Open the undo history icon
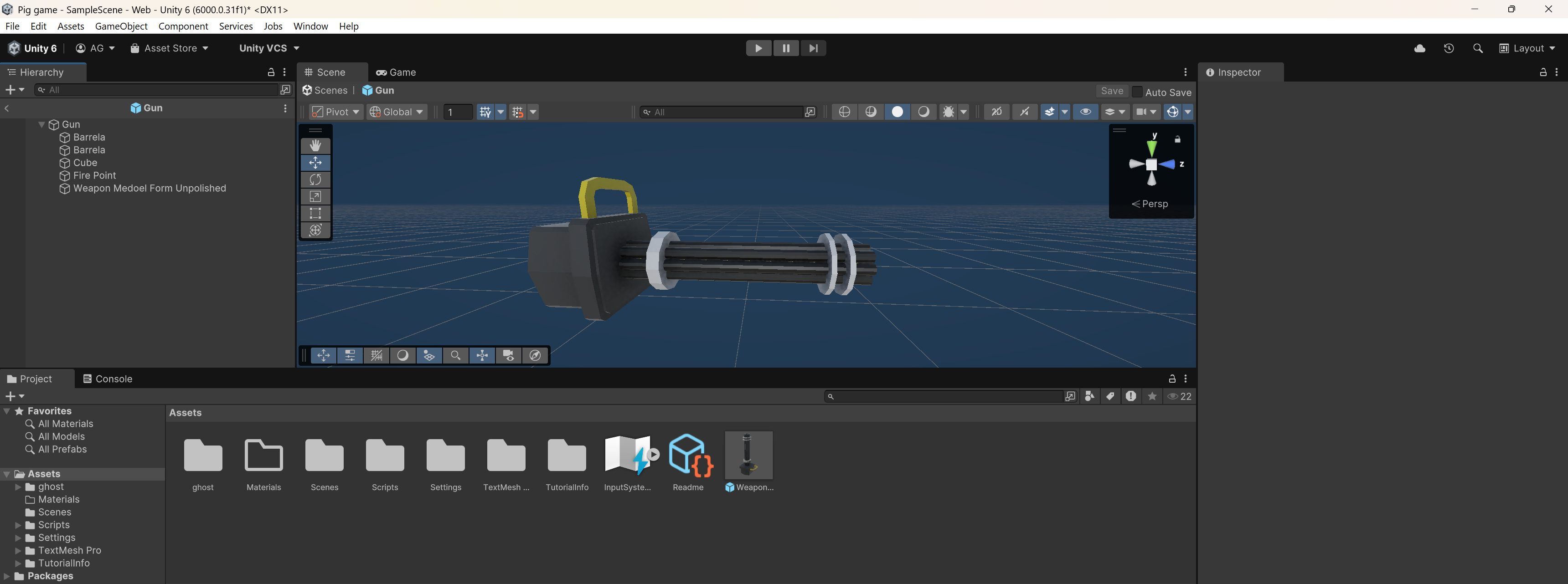The height and width of the screenshot is (584, 1568). pyautogui.click(x=1449, y=48)
